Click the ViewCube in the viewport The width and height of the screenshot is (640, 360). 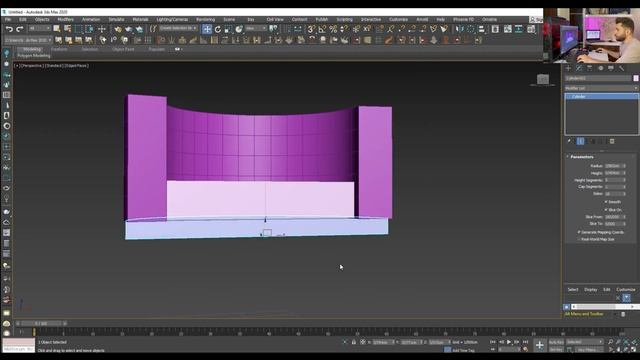[x=542, y=80]
